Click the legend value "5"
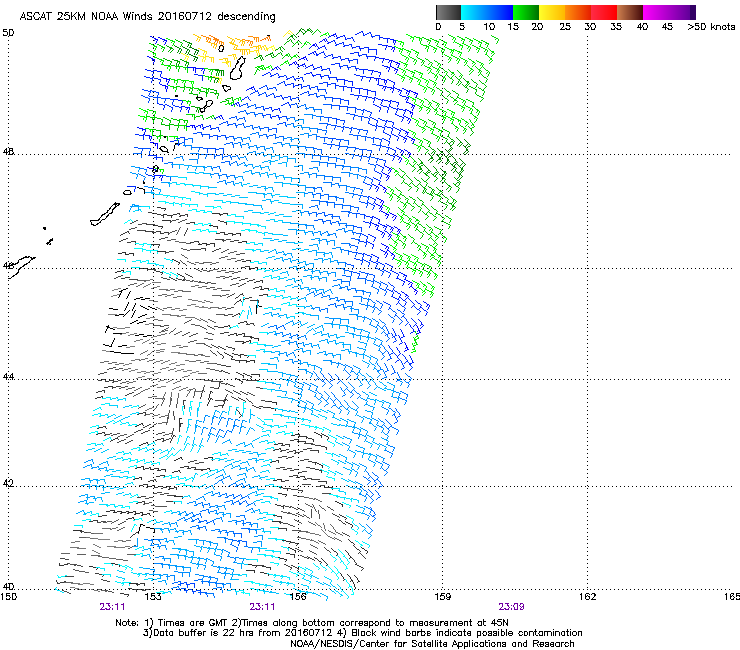The height and width of the screenshot is (650, 740). click(462, 26)
